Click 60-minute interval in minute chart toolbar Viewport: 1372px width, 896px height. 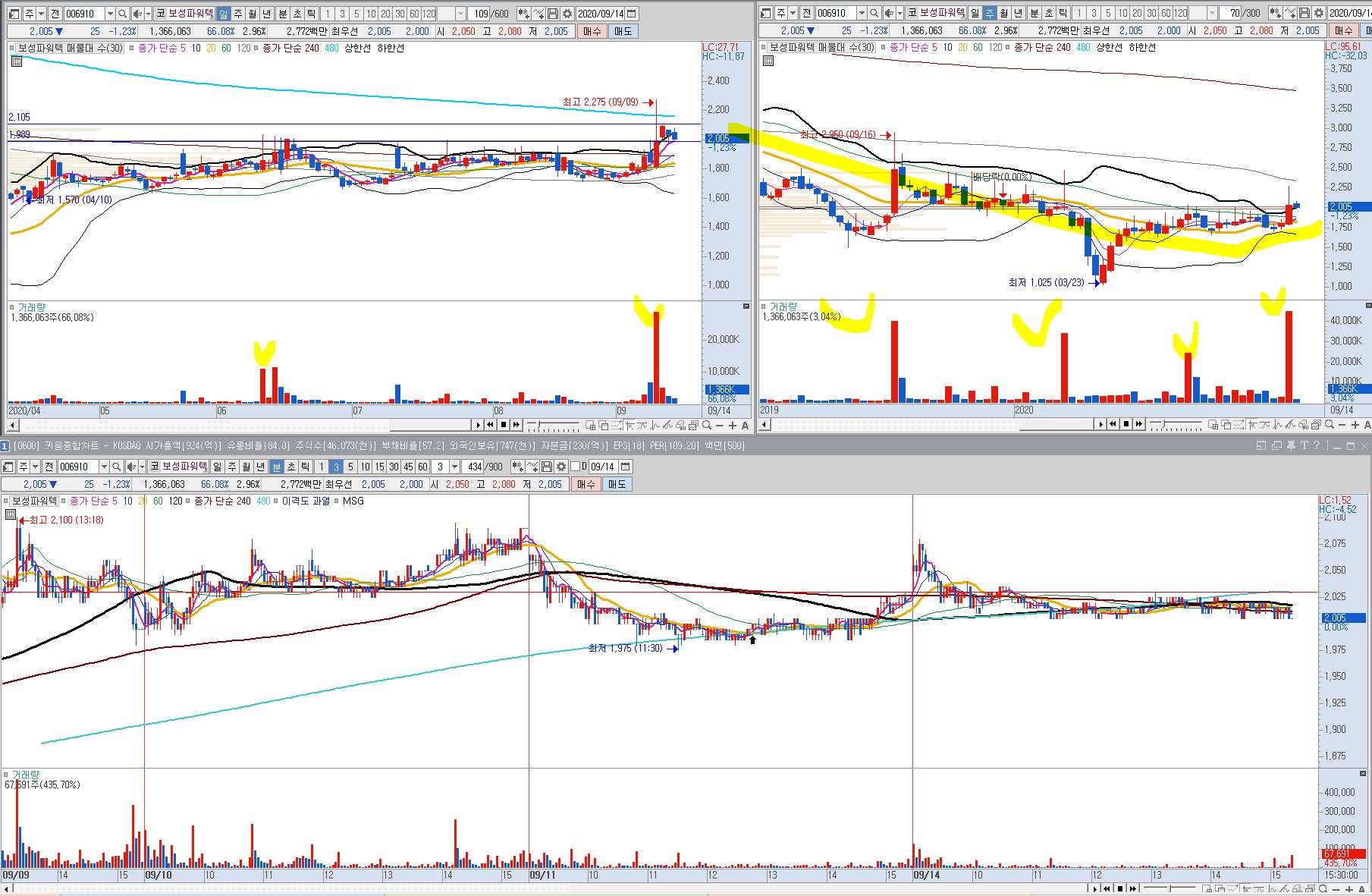point(422,467)
